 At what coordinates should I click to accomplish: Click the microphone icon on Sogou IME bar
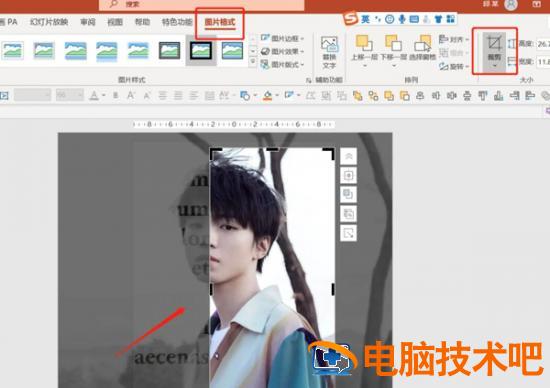tap(402, 19)
